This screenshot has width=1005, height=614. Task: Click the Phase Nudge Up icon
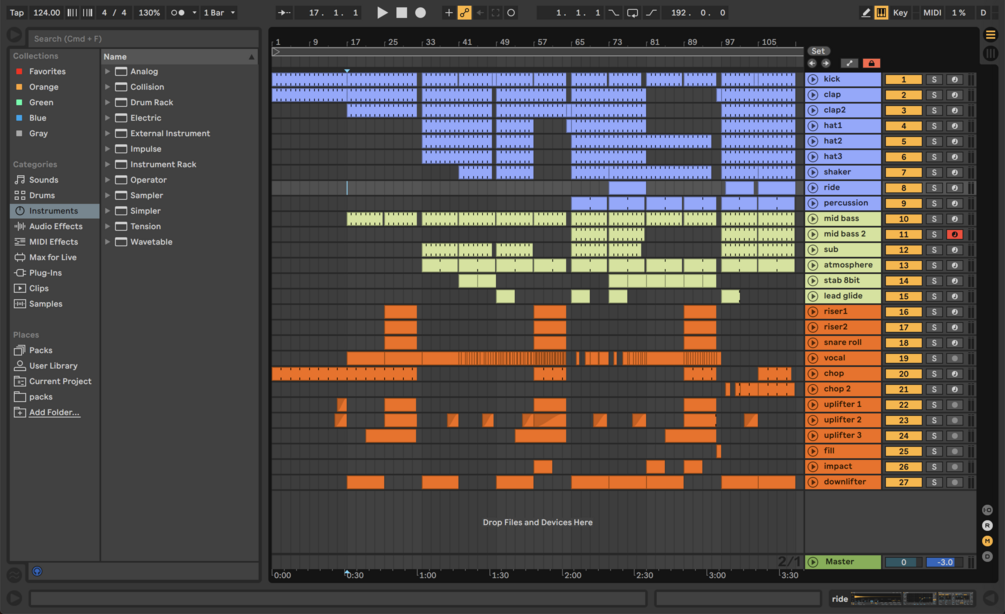pos(87,12)
